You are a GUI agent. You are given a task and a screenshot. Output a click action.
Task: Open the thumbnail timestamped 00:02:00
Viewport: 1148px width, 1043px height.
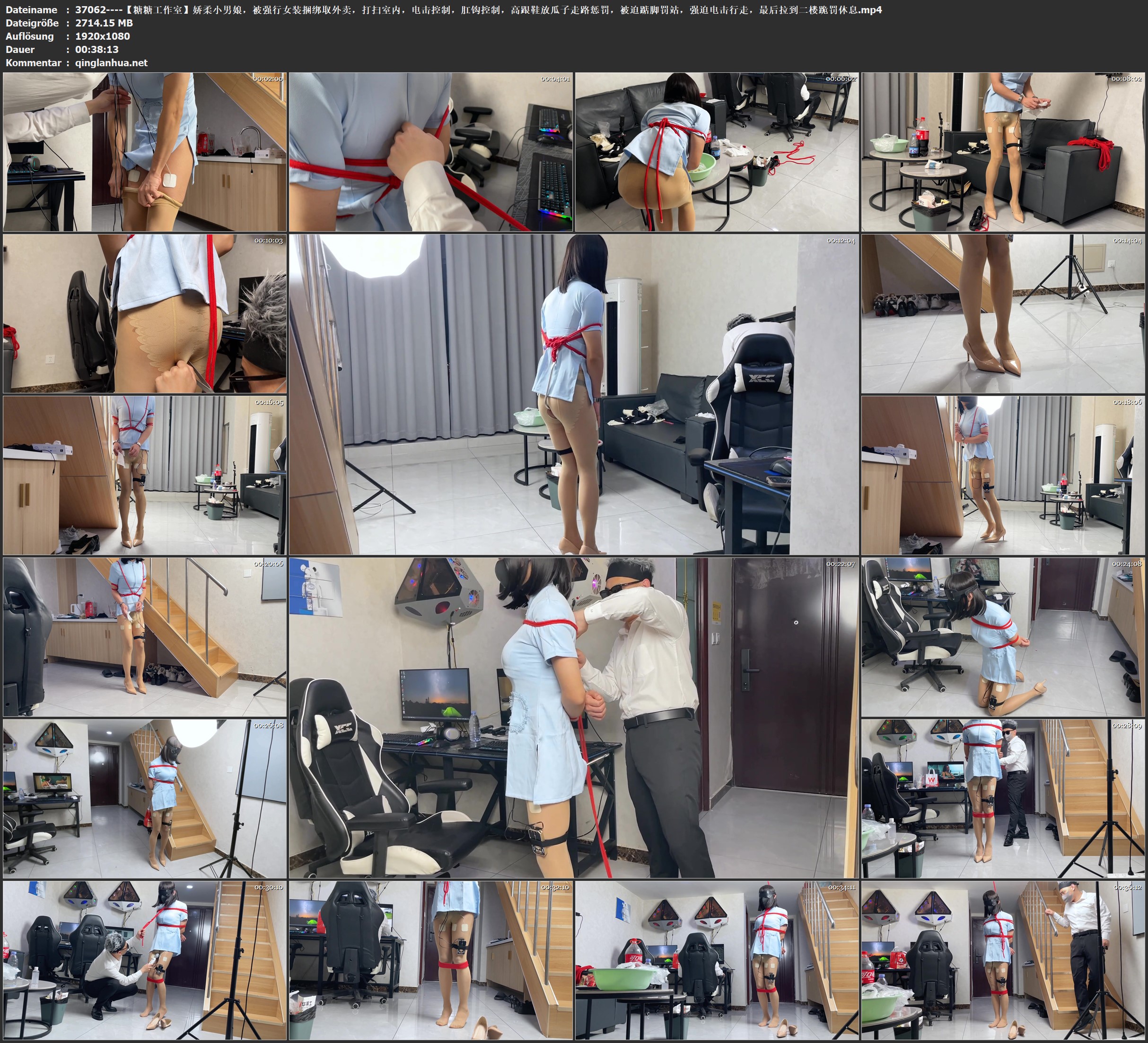(145, 152)
